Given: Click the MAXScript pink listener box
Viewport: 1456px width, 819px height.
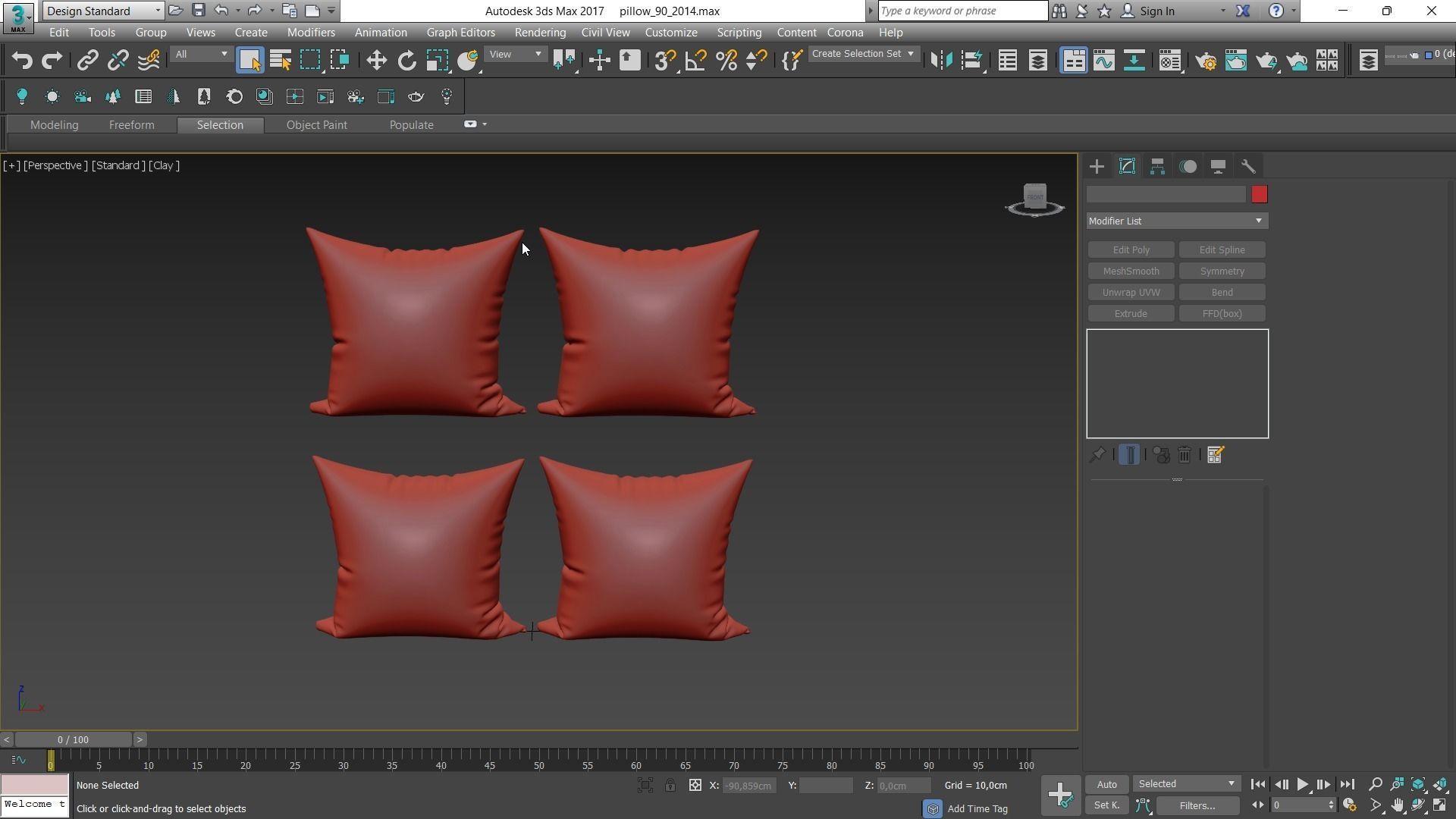Looking at the screenshot, I should click(x=35, y=785).
